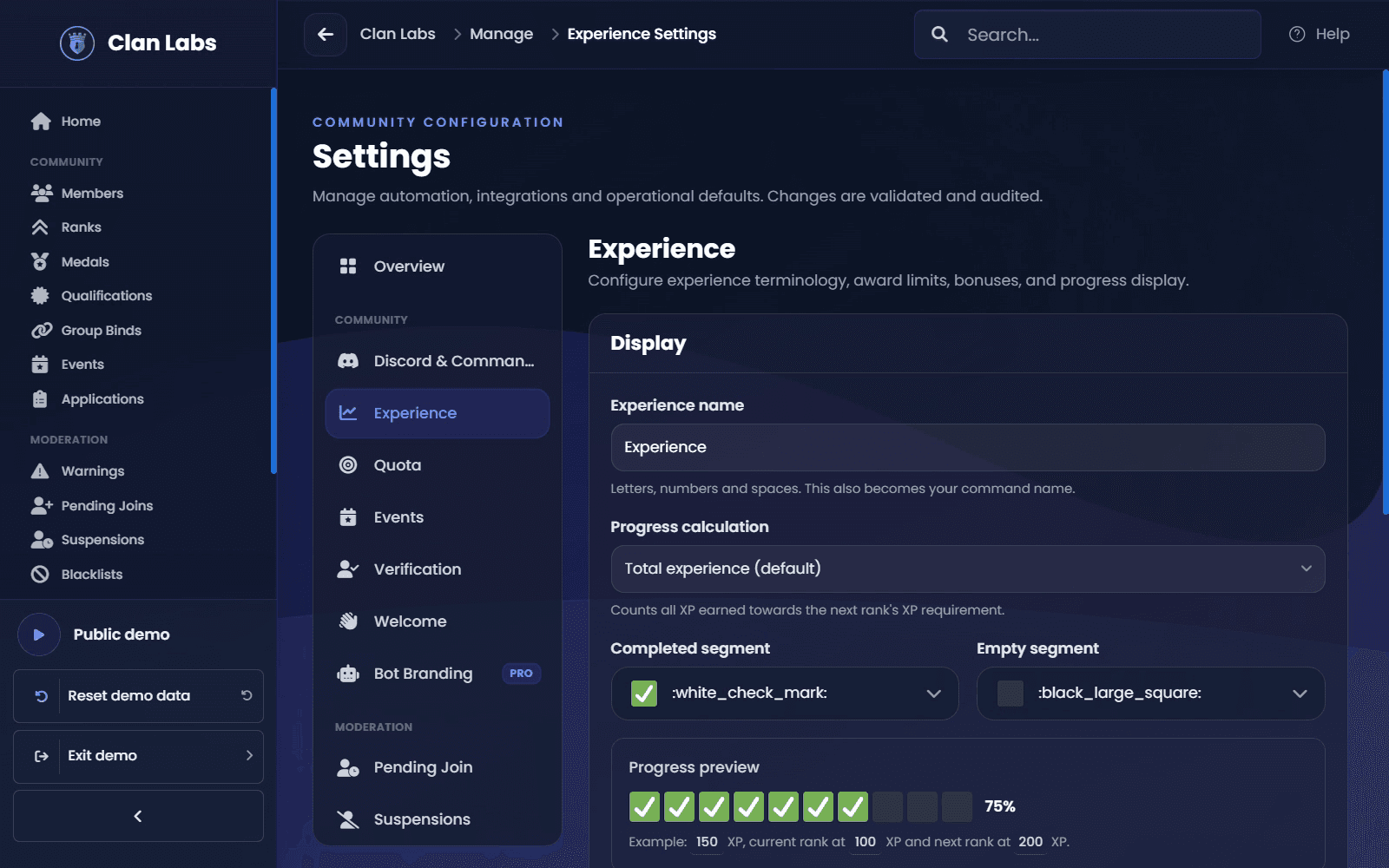Viewport: 1389px width, 868px height.
Task: Click the Clan Labs breadcrumb link
Action: [398, 34]
